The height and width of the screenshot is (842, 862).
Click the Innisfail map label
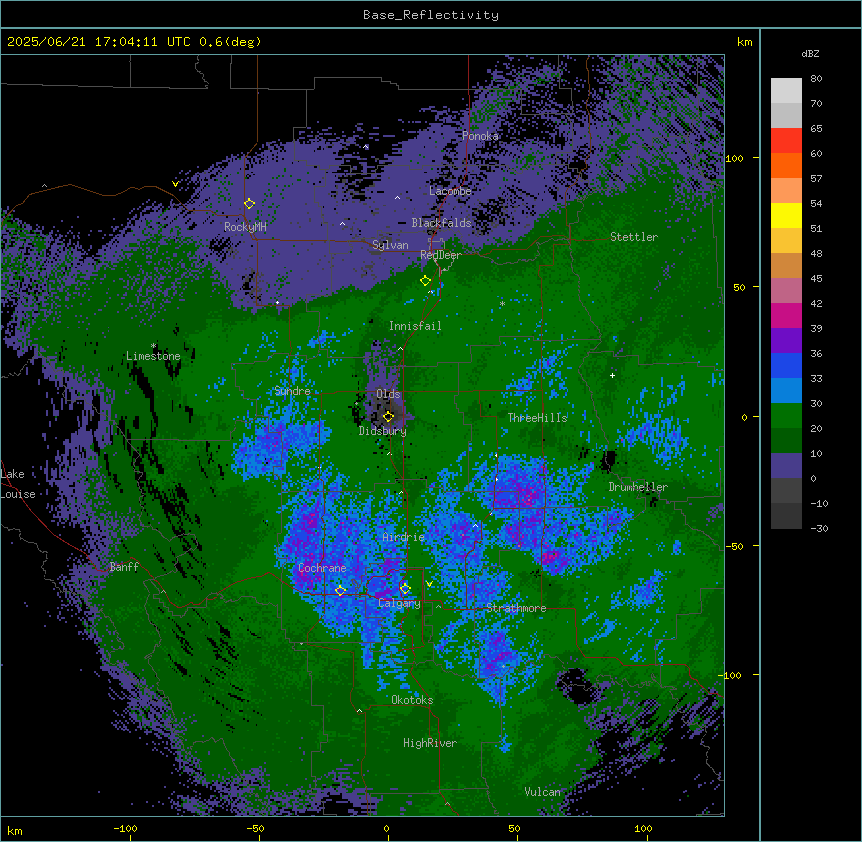[415, 326]
